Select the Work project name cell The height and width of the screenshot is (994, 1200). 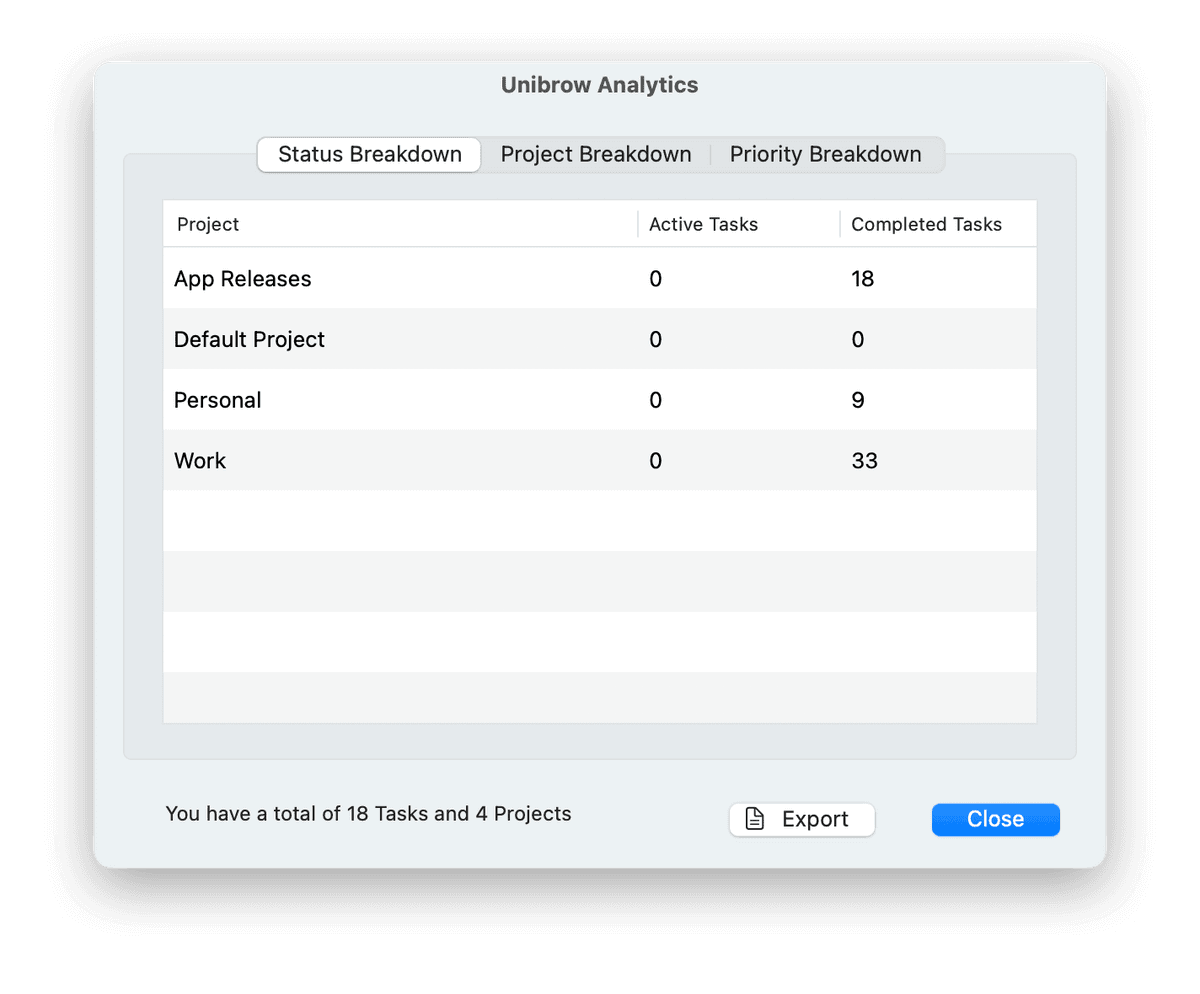pyautogui.click(x=200, y=461)
